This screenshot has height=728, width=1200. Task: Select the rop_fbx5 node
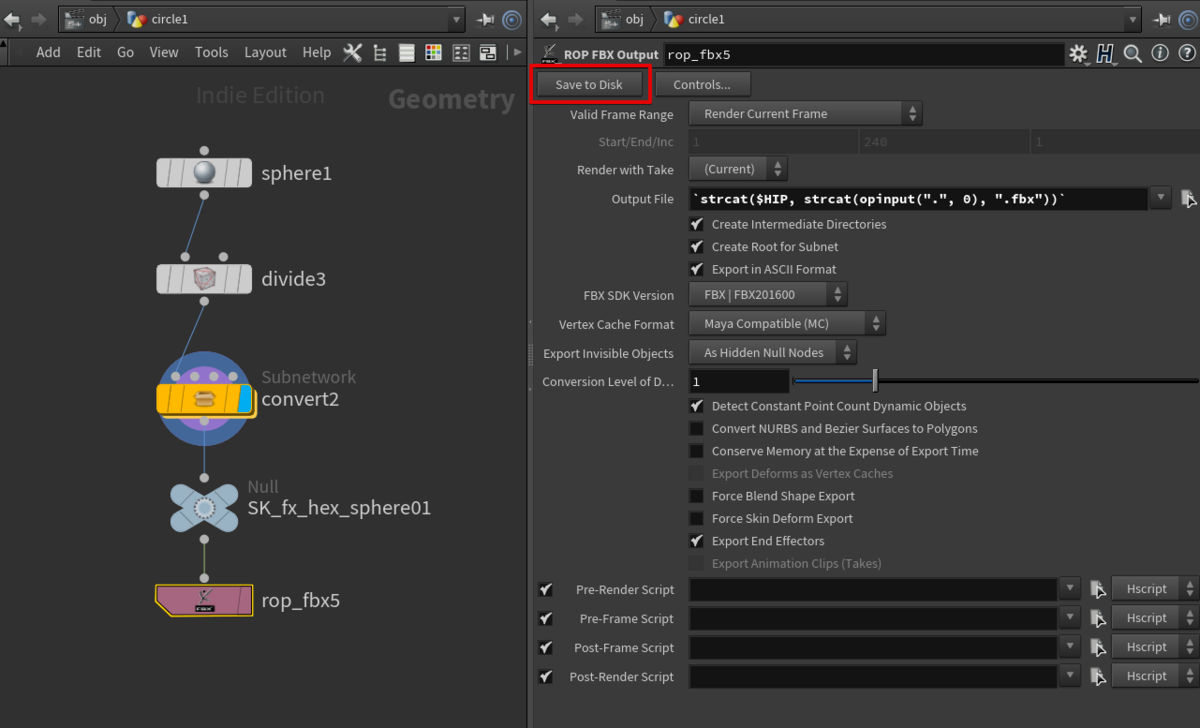click(x=204, y=600)
